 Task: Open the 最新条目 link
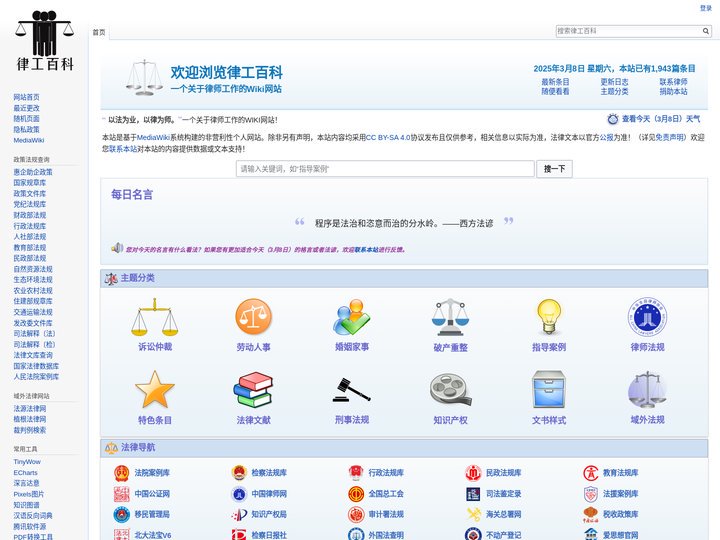(555, 82)
